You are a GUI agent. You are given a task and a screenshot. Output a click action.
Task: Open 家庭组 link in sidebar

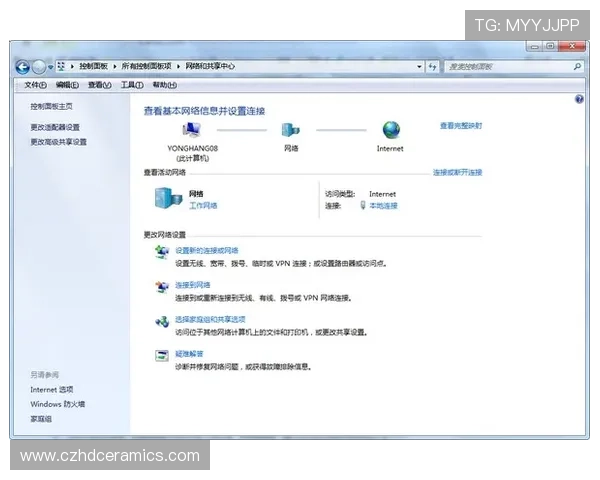[x=41, y=419]
